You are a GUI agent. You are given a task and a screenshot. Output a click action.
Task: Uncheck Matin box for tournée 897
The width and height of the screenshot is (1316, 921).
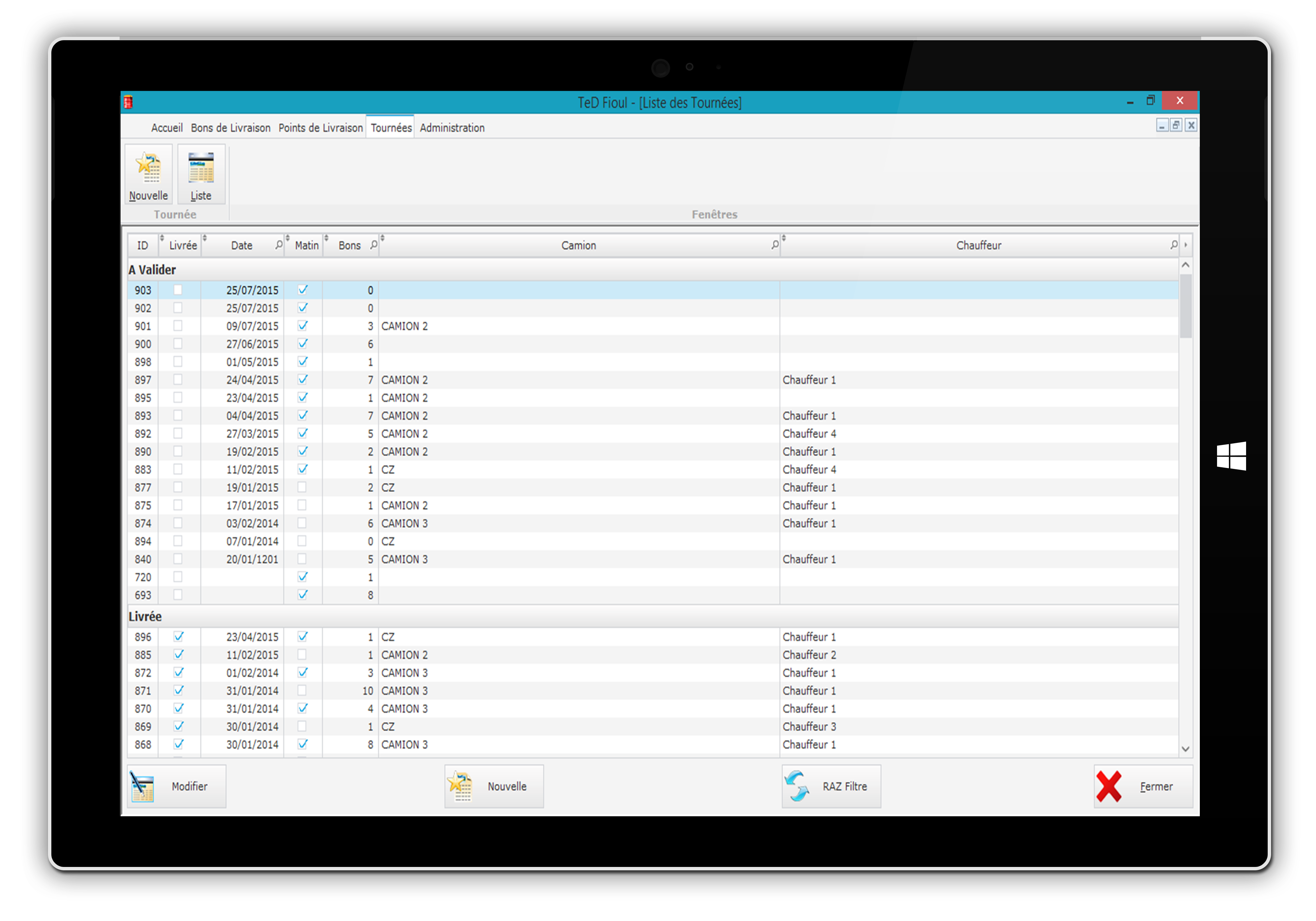pos(303,380)
